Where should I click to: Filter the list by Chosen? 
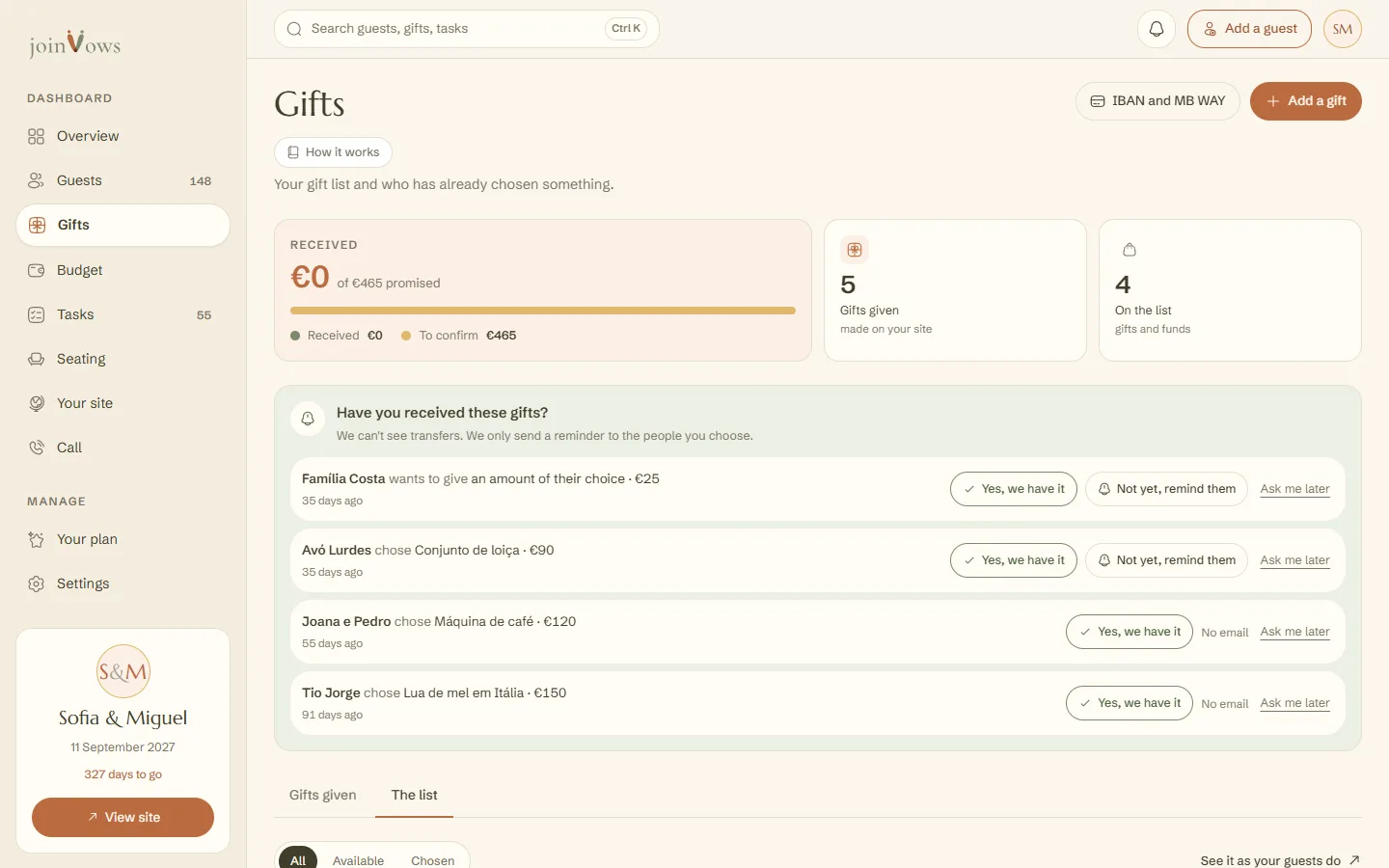click(433, 860)
